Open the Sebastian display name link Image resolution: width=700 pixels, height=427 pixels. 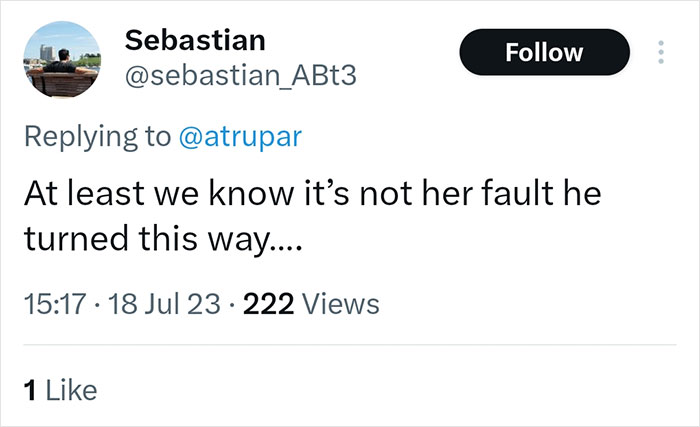point(195,40)
